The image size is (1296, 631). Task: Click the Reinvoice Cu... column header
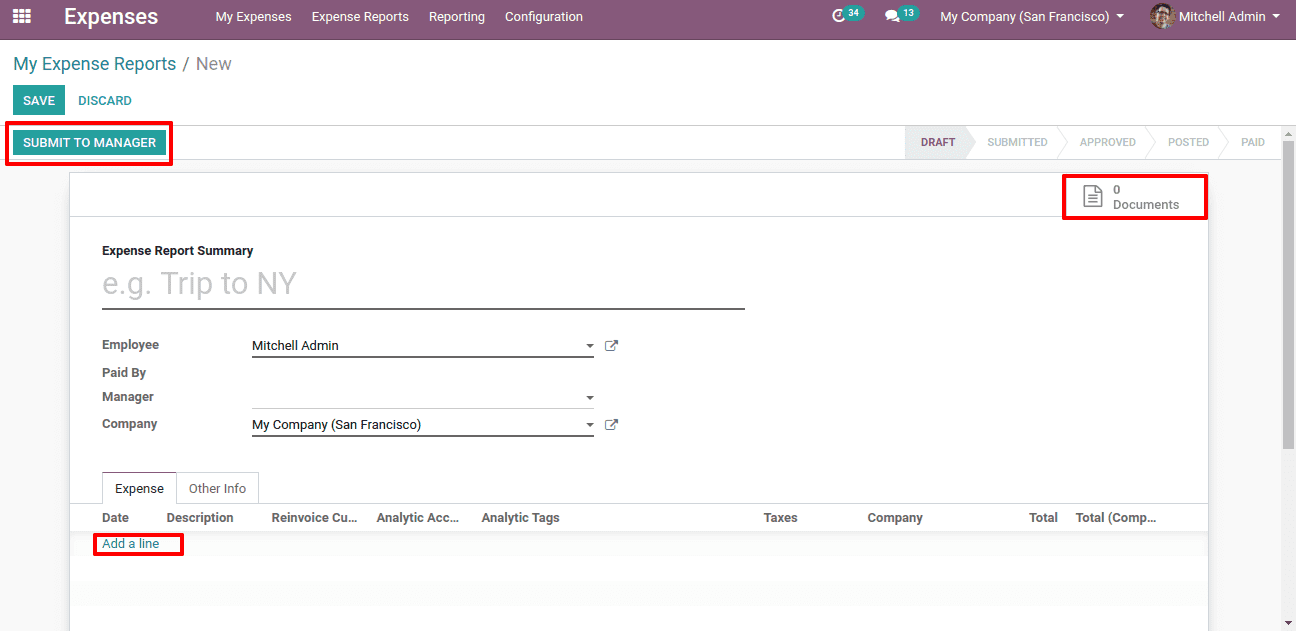[x=314, y=518]
